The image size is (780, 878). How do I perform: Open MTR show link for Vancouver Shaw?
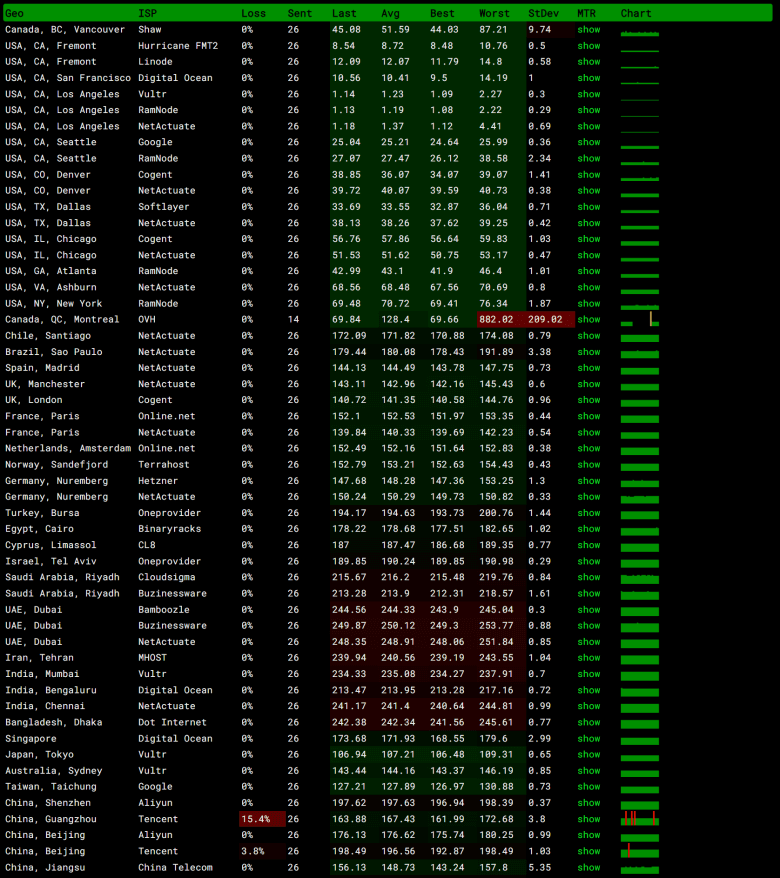(x=588, y=30)
